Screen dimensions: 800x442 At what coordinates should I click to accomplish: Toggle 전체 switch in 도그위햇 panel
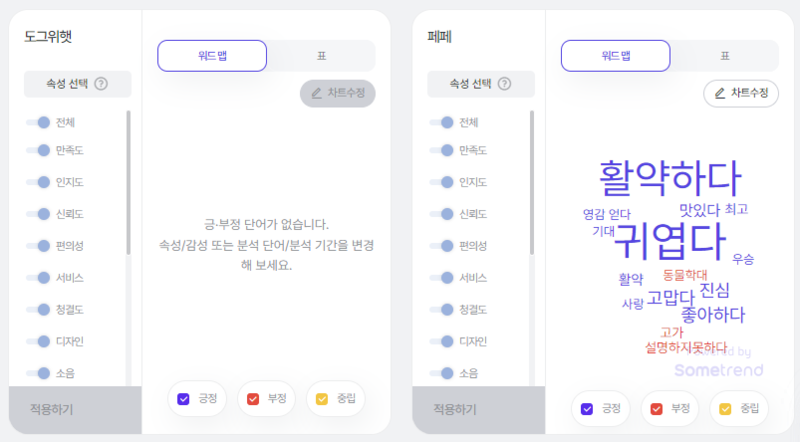[x=38, y=122]
